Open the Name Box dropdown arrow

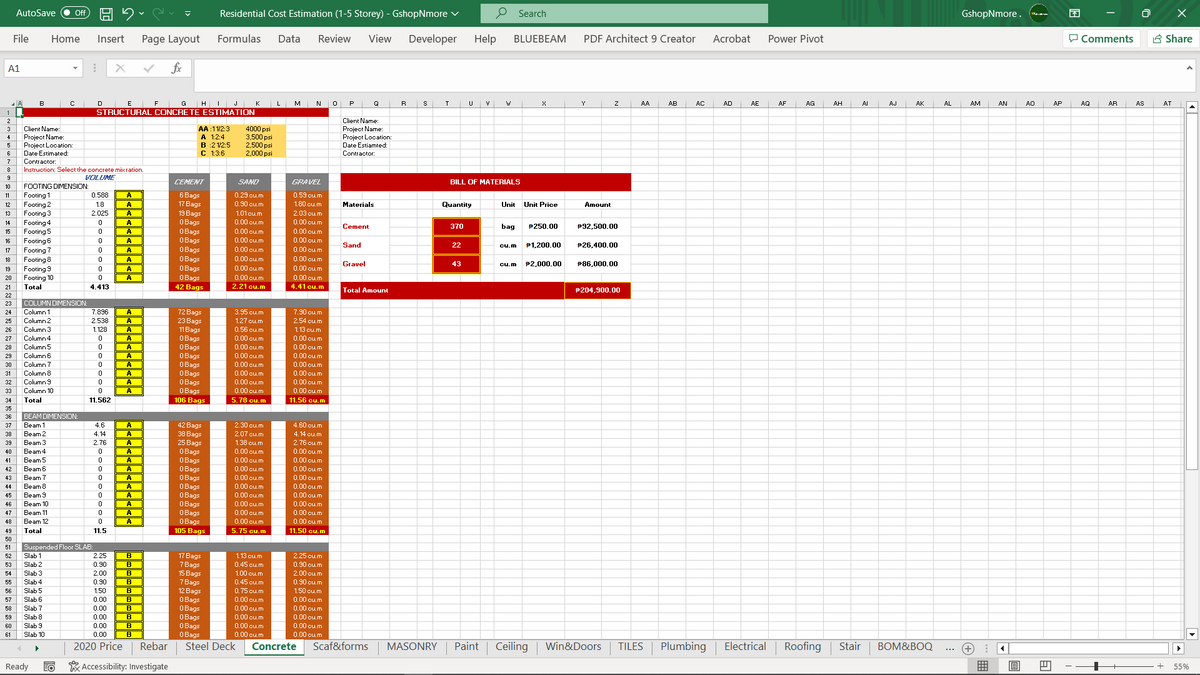click(x=76, y=68)
